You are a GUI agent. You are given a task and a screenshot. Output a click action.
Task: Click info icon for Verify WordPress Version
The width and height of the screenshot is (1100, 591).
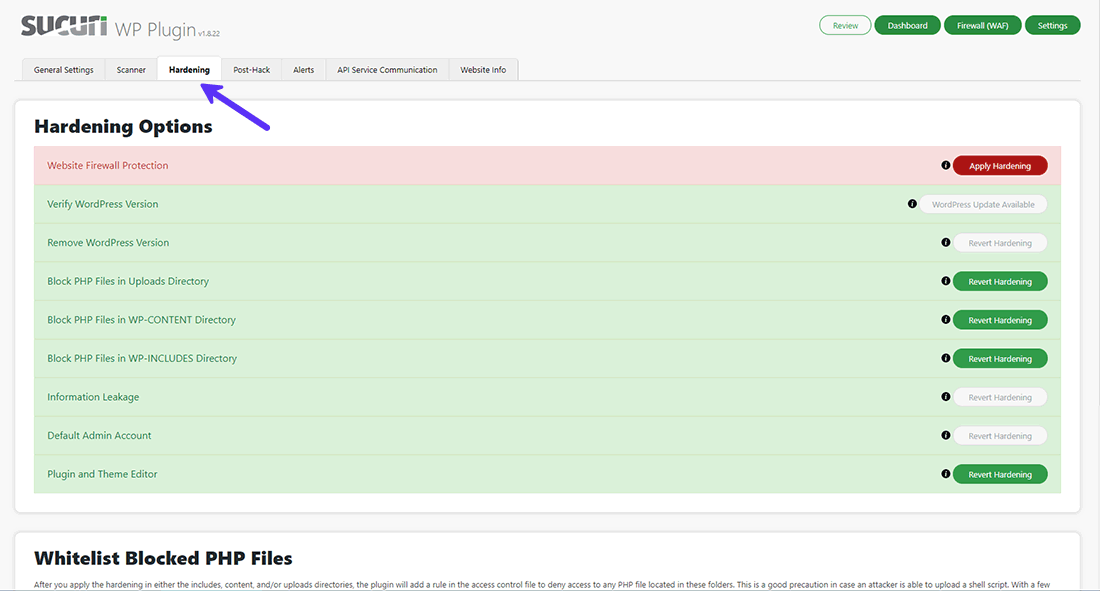pyautogui.click(x=912, y=204)
